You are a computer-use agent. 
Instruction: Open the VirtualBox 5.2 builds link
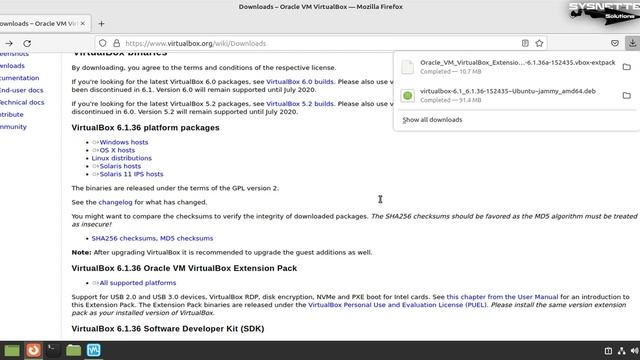[300, 104]
